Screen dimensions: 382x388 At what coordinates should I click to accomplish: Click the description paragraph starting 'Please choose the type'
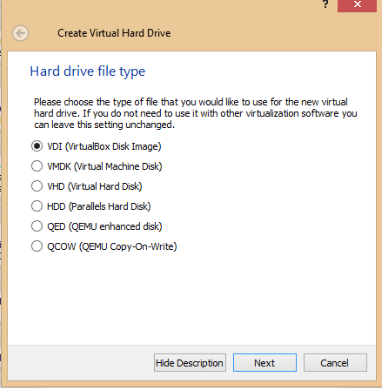pos(196,113)
